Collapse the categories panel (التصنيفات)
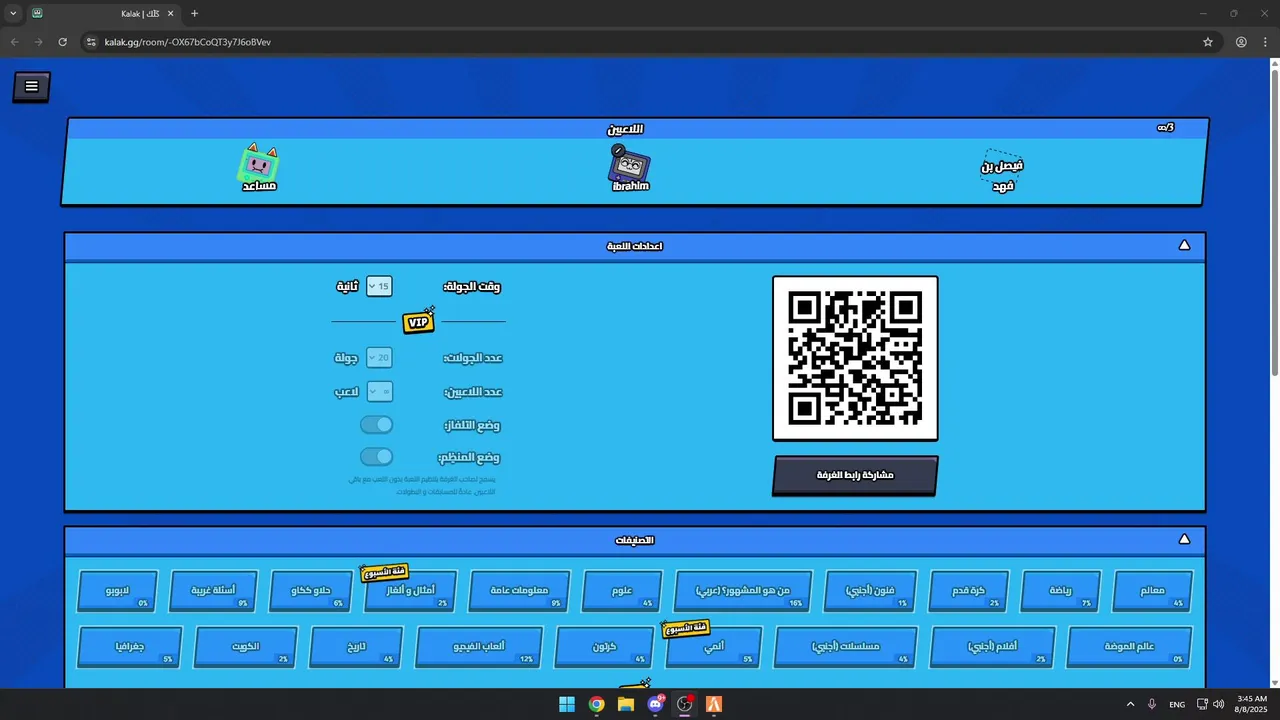1280x720 pixels. coord(1184,540)
